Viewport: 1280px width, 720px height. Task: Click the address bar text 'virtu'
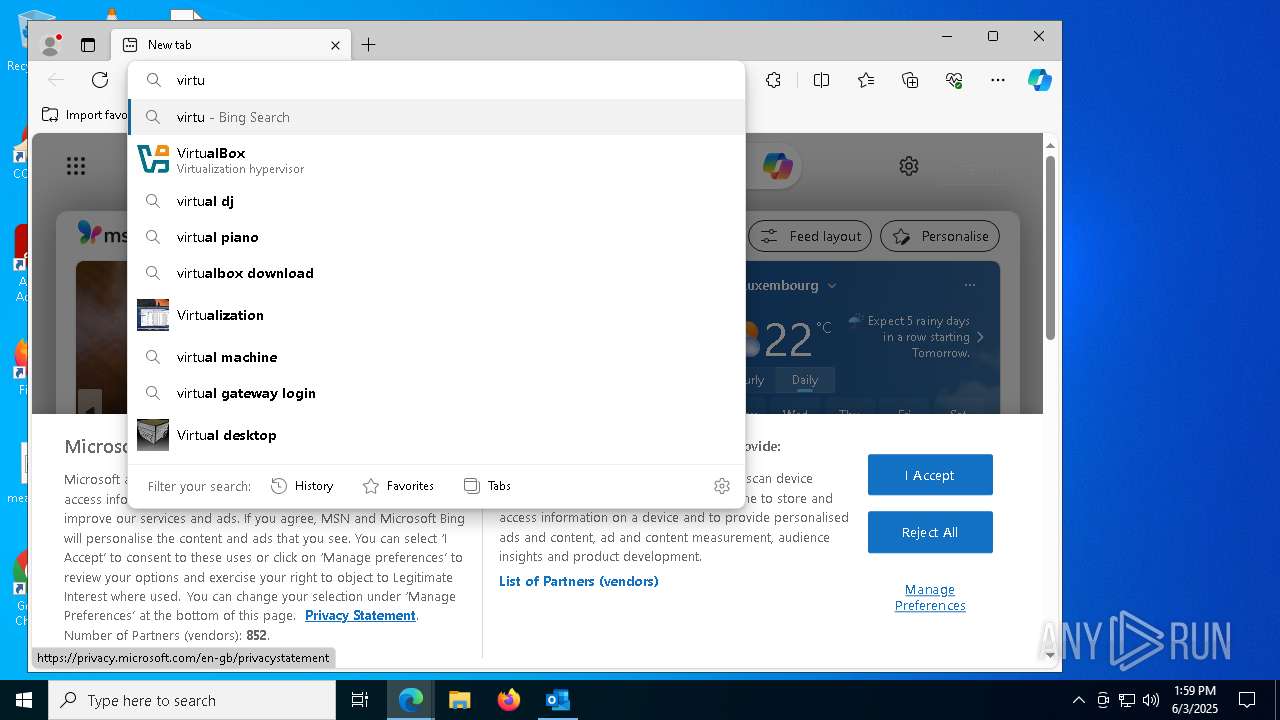tap(190, 80)
